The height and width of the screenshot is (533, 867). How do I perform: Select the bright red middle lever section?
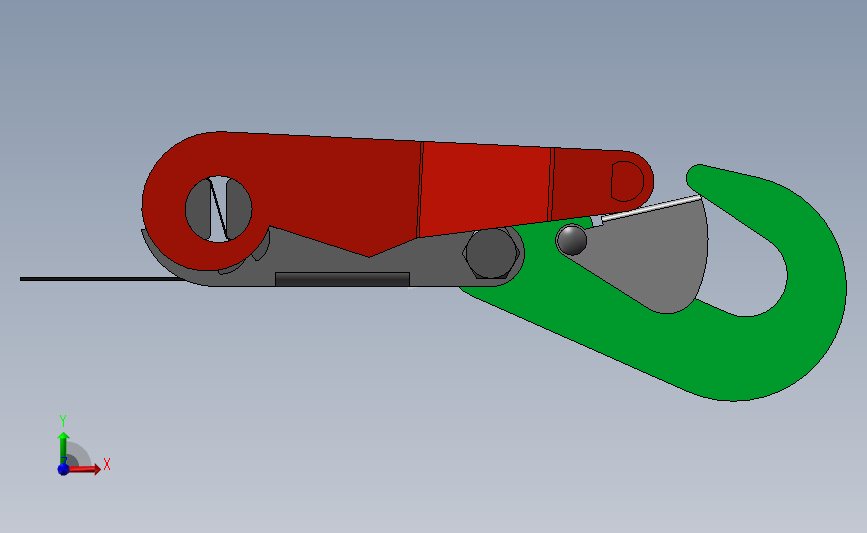coord(485,188)
